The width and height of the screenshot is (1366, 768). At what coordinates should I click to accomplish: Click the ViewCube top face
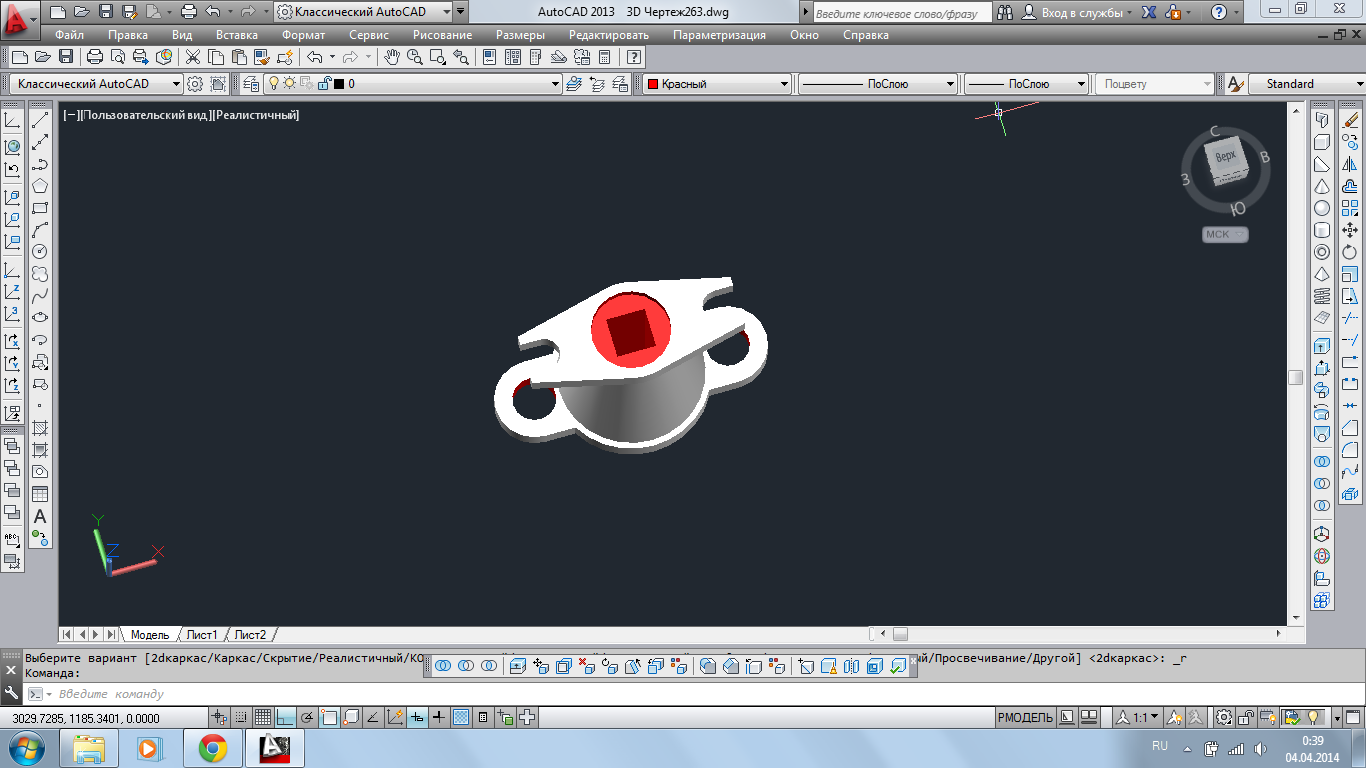(1225, 157)
